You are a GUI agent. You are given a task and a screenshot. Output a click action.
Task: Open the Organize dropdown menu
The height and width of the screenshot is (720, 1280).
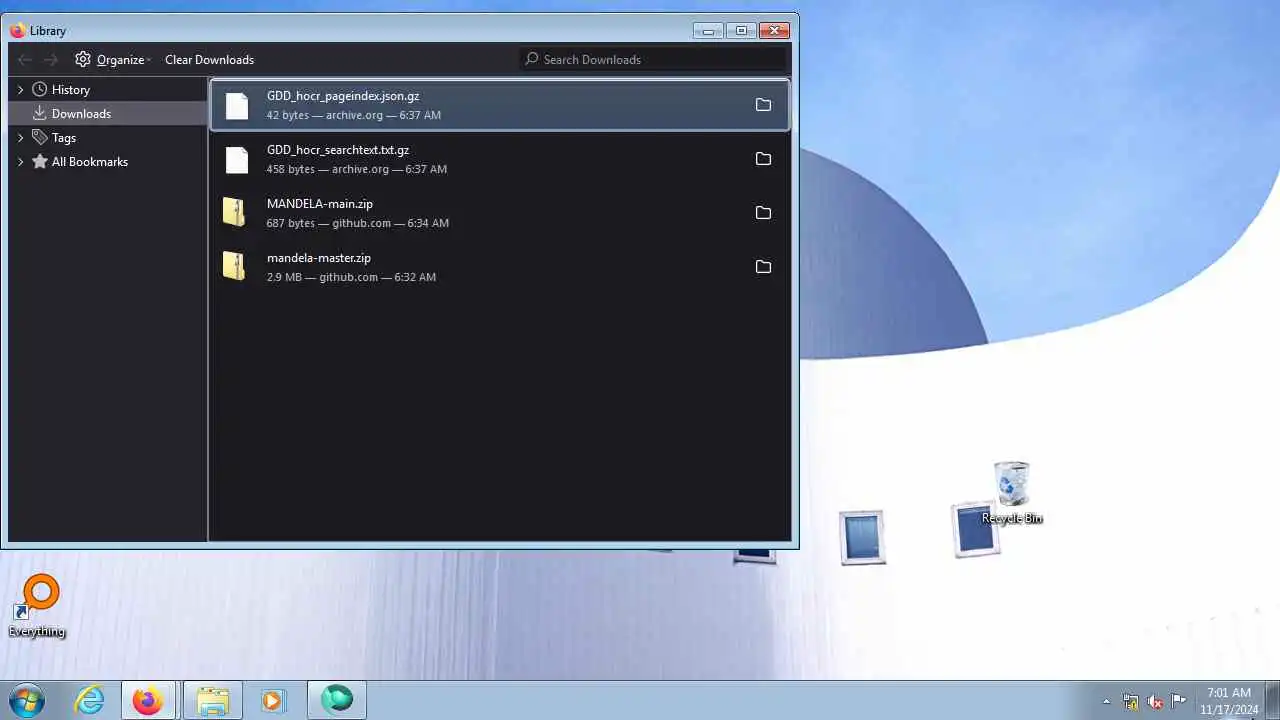coord(113,60)
